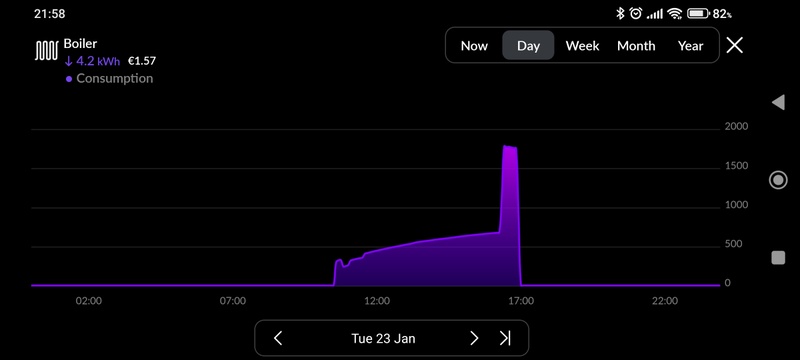The height and width of the screenshot is (360, 800).
Task: Tap the Android home circle button
Action: pos(778,180)
